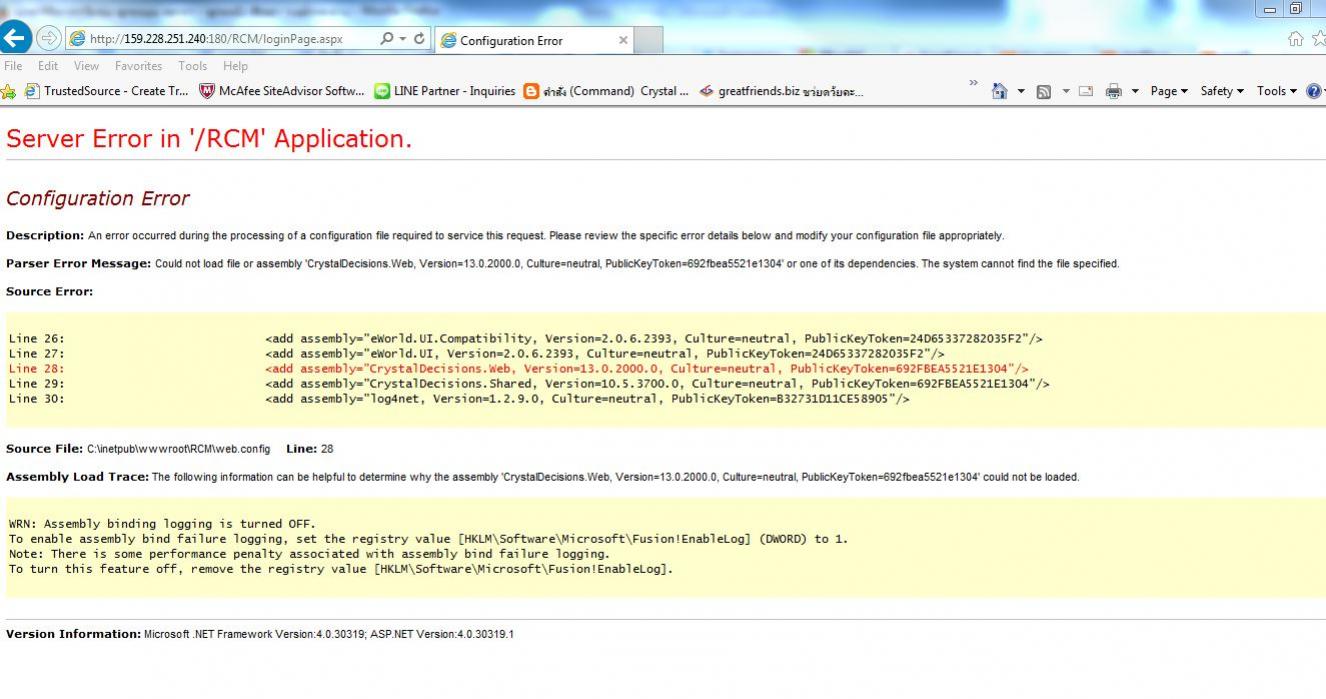Close the Configuration Error tab
The height and width of the screenshot is (699, 1326).
pos(623,40)
